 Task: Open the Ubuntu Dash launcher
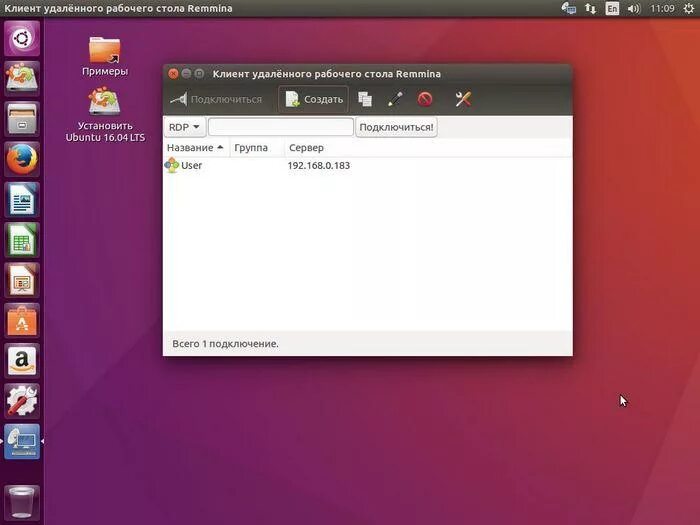22,38
